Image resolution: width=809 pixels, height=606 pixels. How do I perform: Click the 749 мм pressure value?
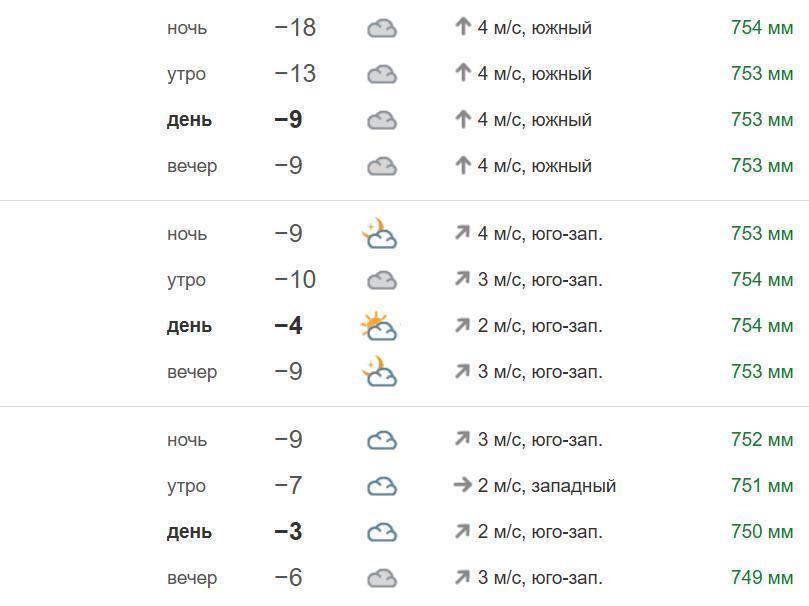pos(762,578)
